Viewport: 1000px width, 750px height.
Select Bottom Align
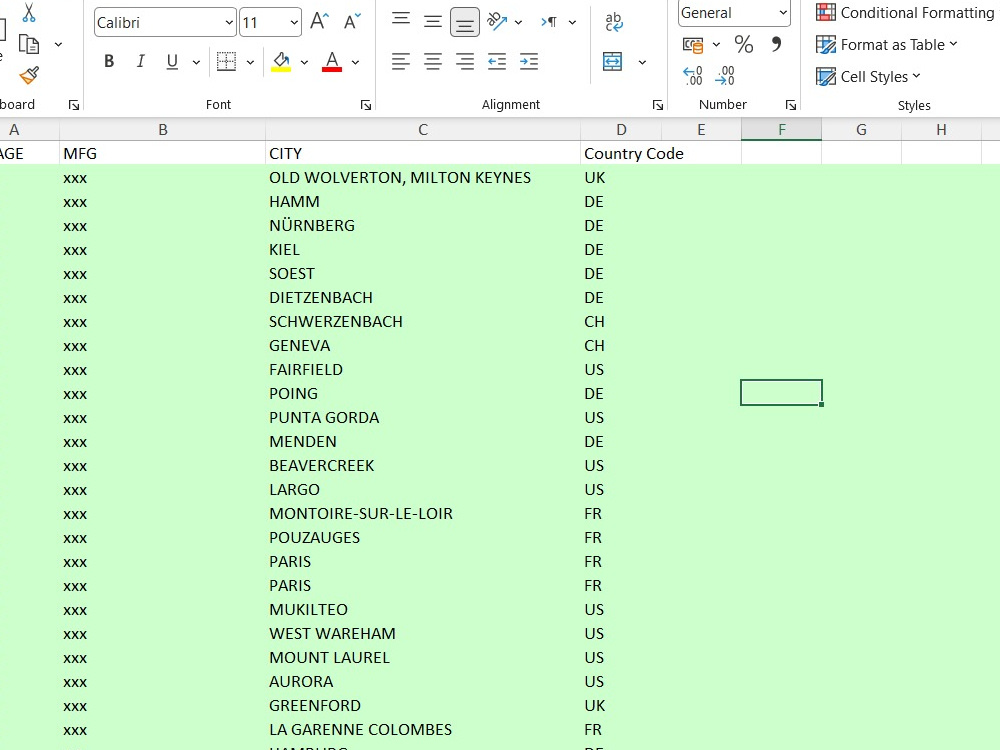(465, 23)
